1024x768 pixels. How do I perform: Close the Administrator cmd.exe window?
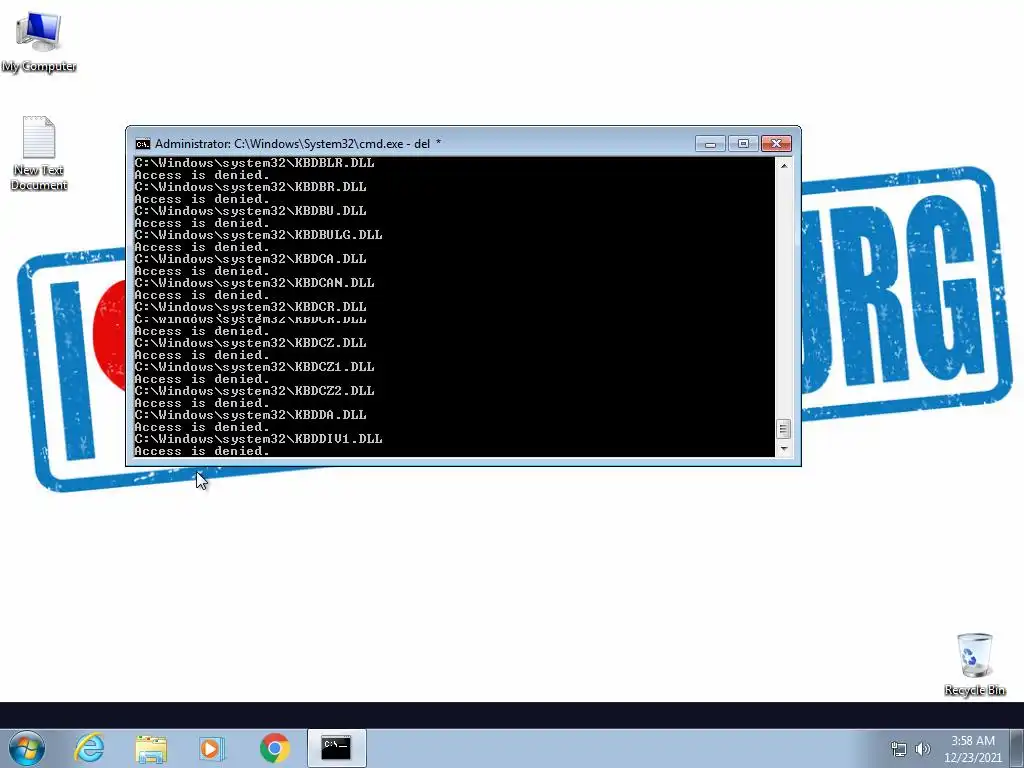[x=776, y=144]
